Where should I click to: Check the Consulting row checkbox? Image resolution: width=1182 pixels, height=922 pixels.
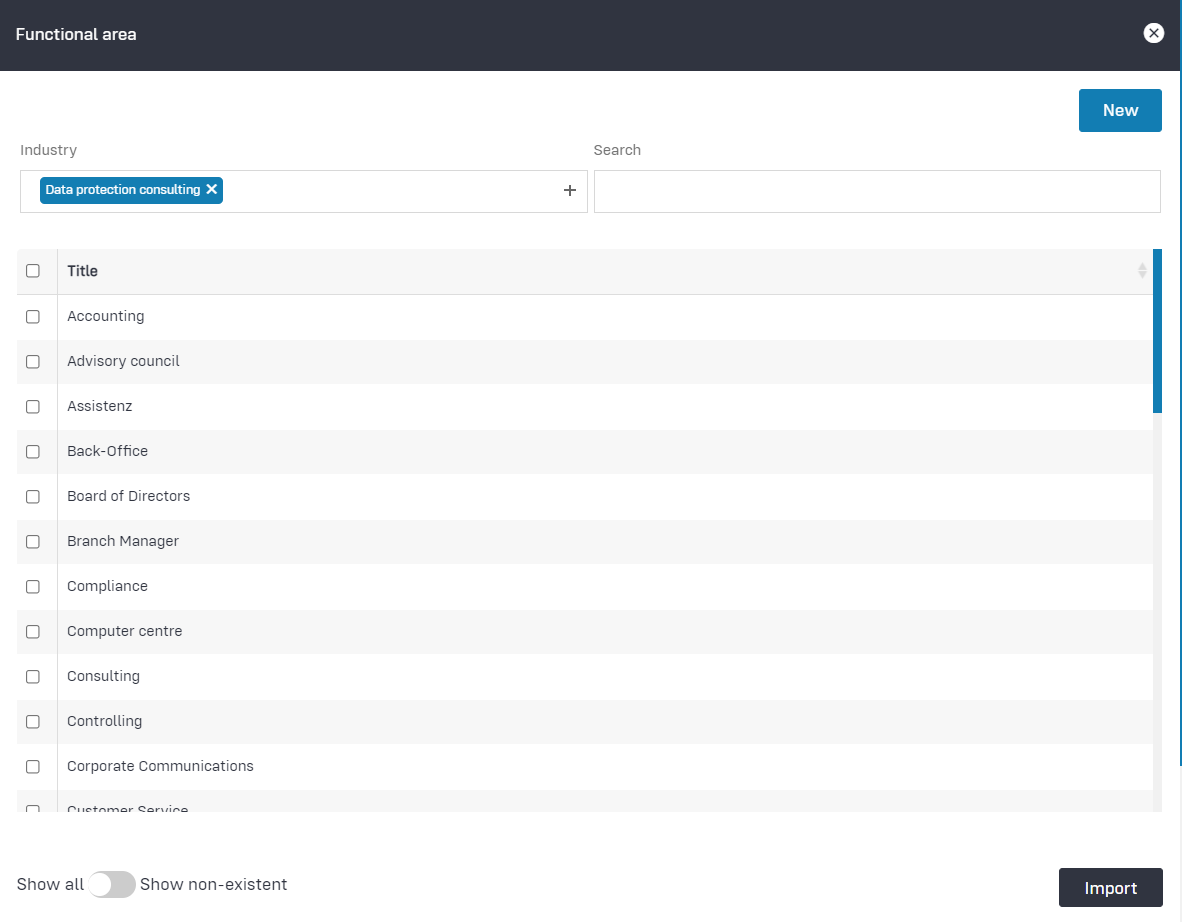(x=33, y=677)
